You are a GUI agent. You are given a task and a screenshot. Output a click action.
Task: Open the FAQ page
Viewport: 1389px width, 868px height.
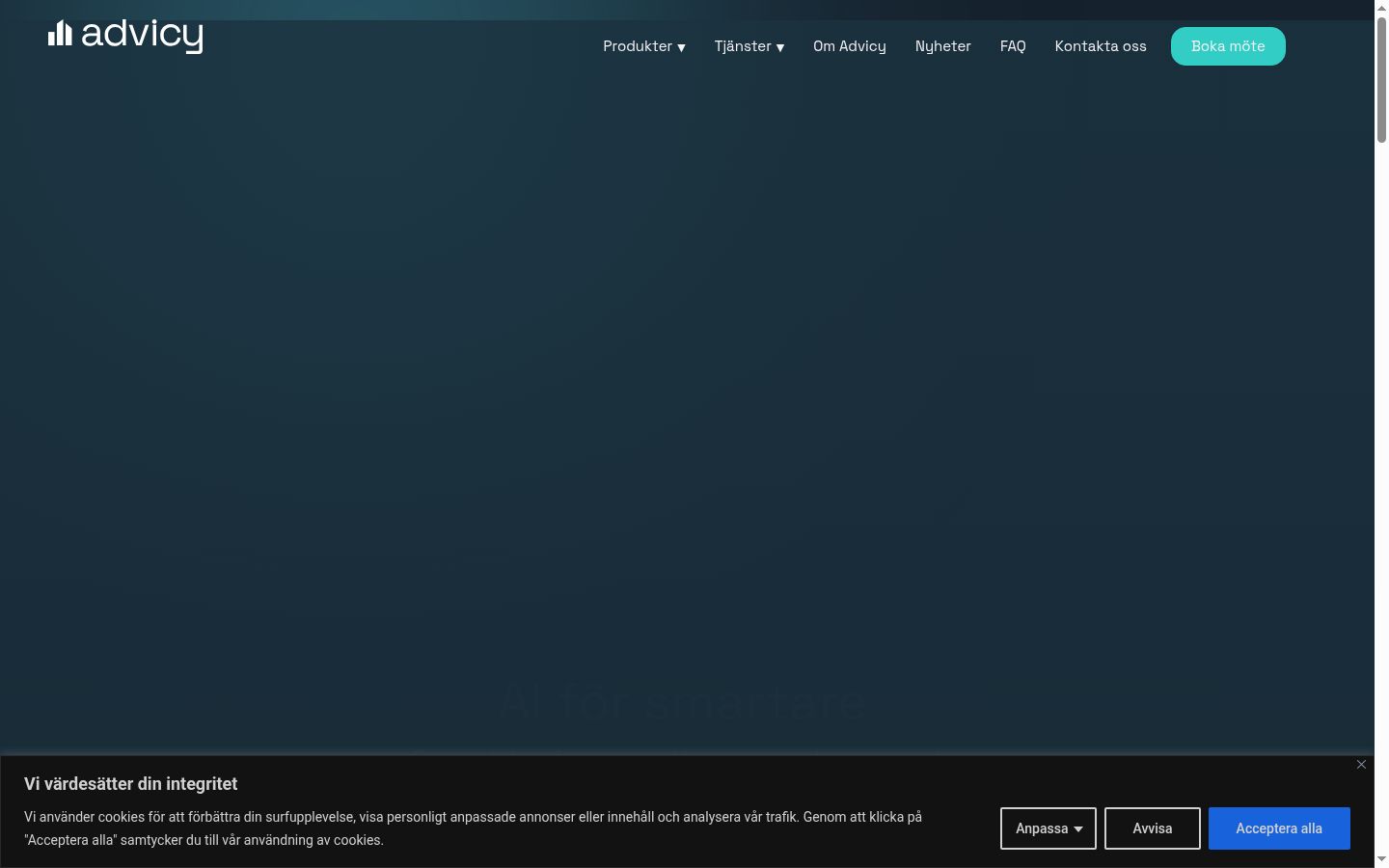coord(1013,46)
